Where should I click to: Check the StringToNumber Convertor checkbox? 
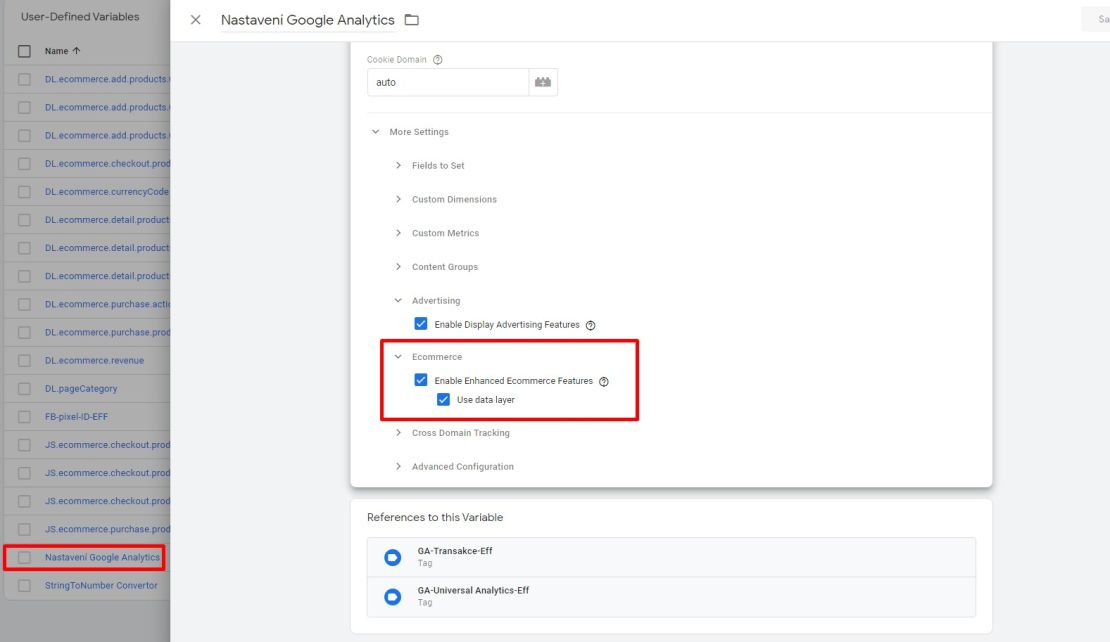point(24,586)
